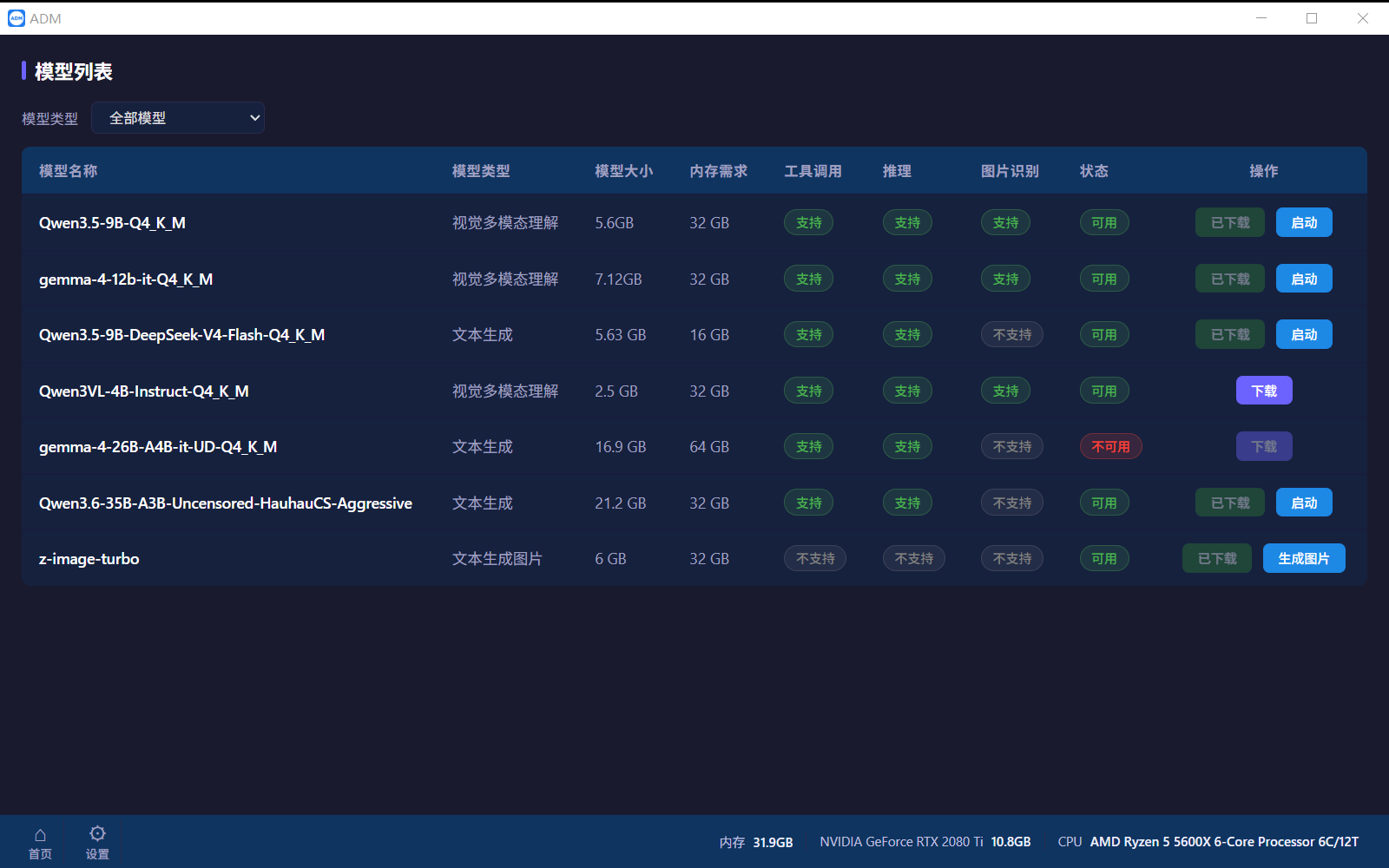This screenshot has width=1389, height=868.
Task: Click the 模型大小 column header
Action: pos(623,171)
